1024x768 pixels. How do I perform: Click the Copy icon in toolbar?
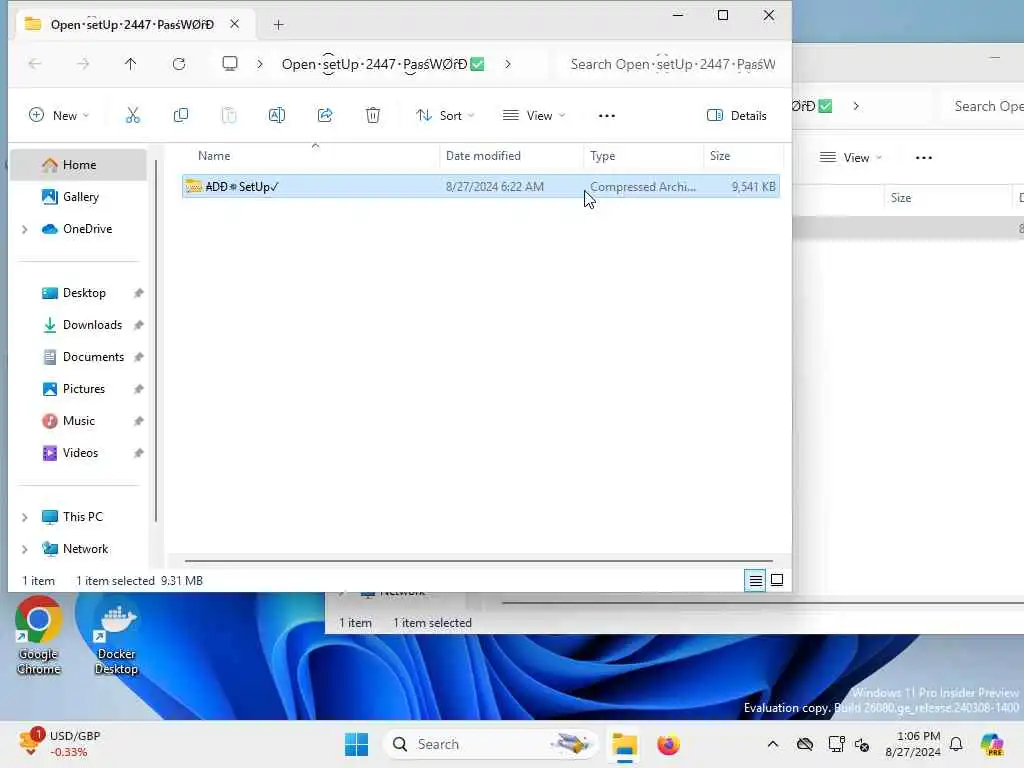(x=181, y=116)
